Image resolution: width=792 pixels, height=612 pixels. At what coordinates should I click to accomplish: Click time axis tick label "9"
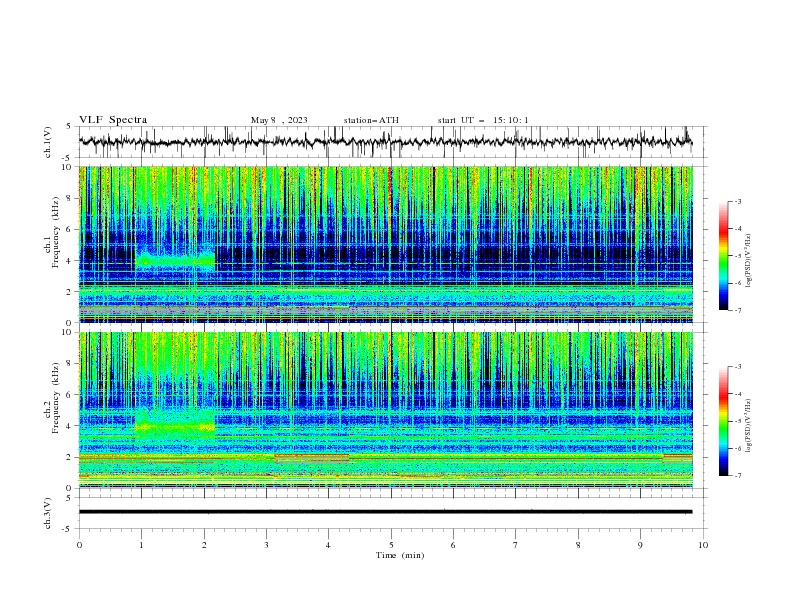point(640,545)
